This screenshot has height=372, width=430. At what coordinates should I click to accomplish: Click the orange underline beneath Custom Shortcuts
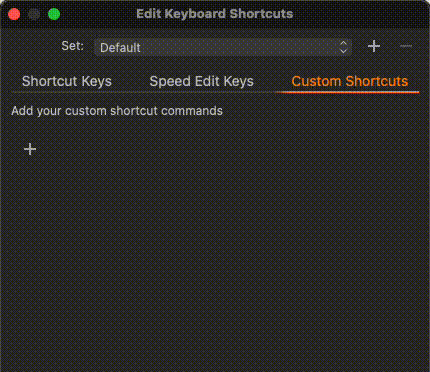[347, 92]
